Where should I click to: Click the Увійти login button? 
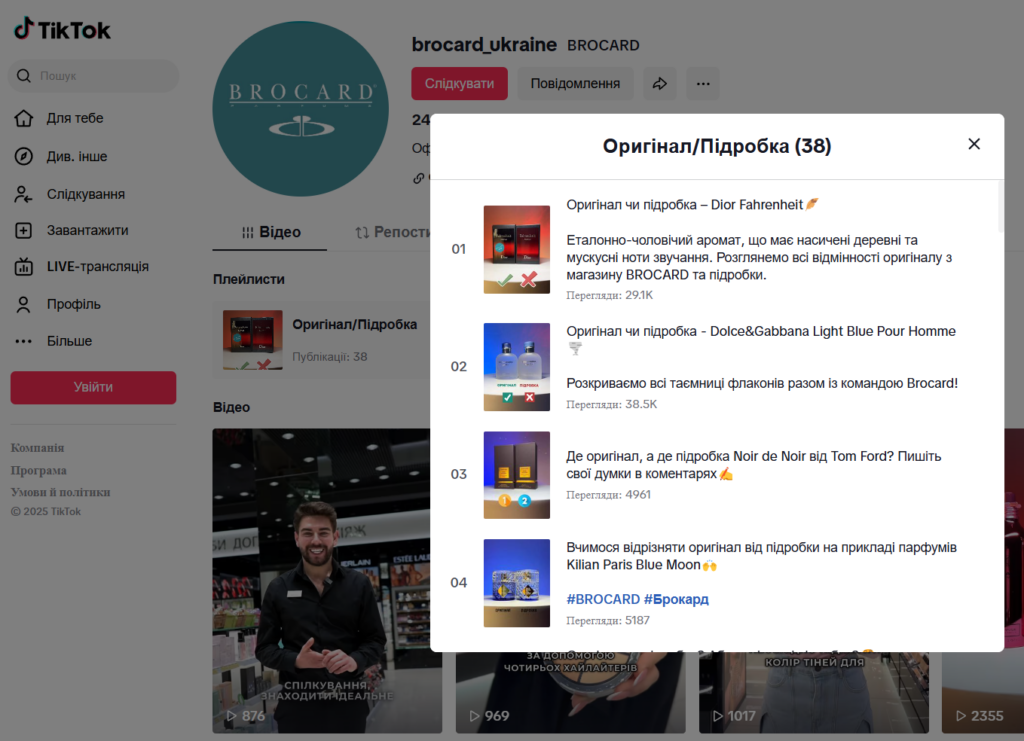[93, 387]
